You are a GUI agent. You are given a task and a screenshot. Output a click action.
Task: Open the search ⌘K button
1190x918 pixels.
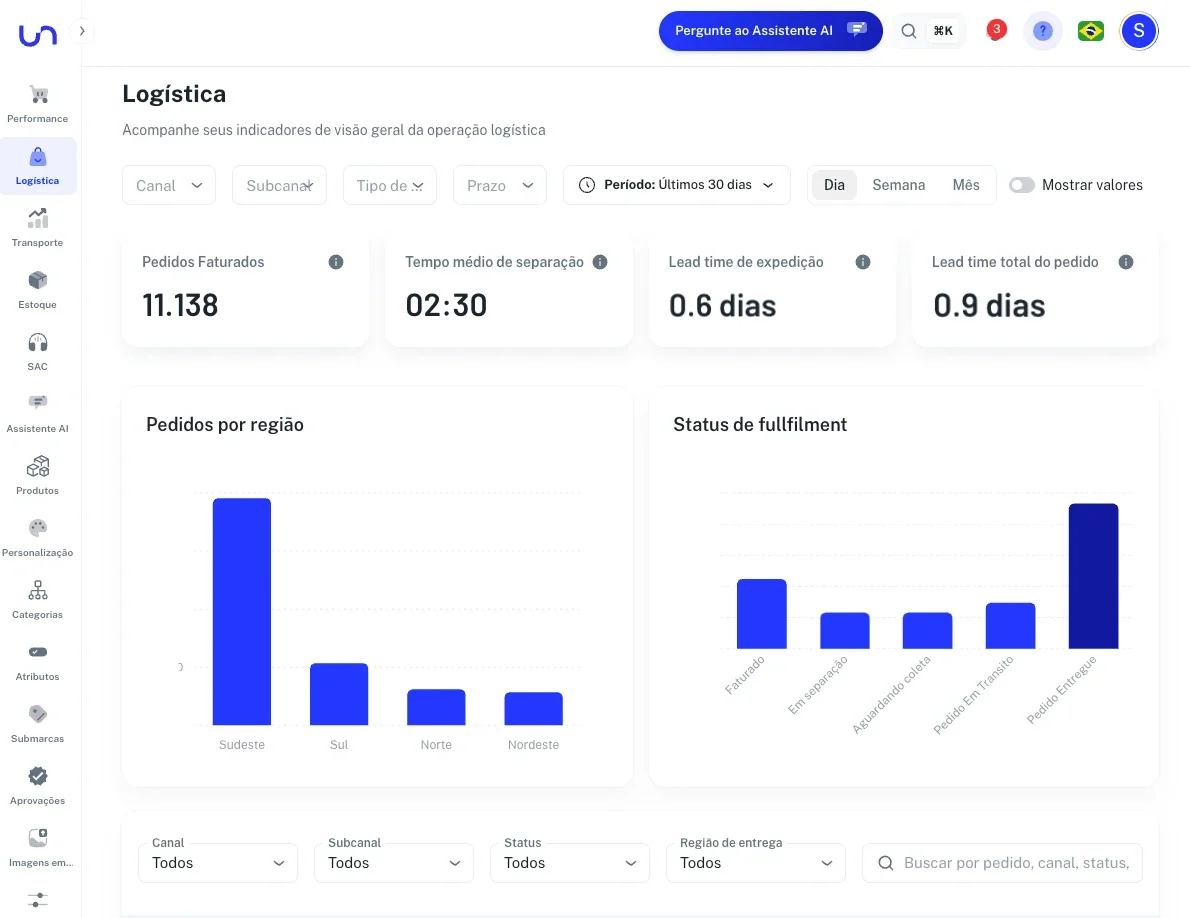click(x=927, y=31)
